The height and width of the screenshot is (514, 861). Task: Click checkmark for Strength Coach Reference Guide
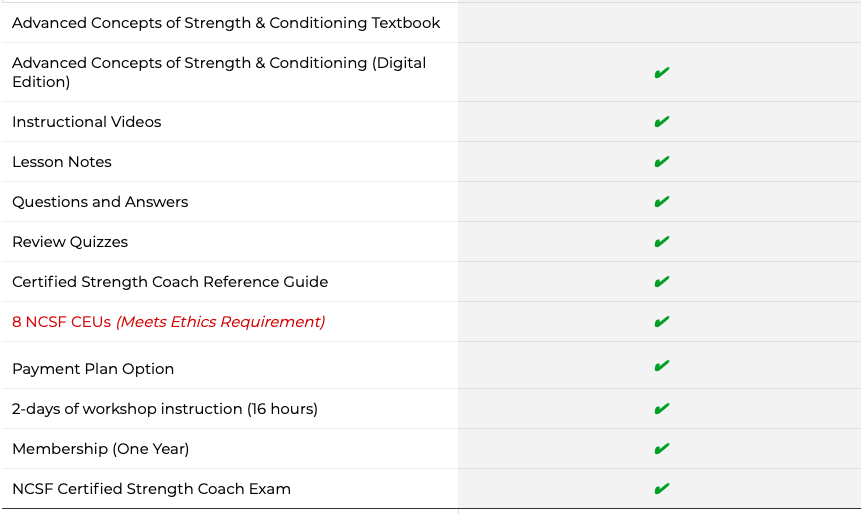661,282
